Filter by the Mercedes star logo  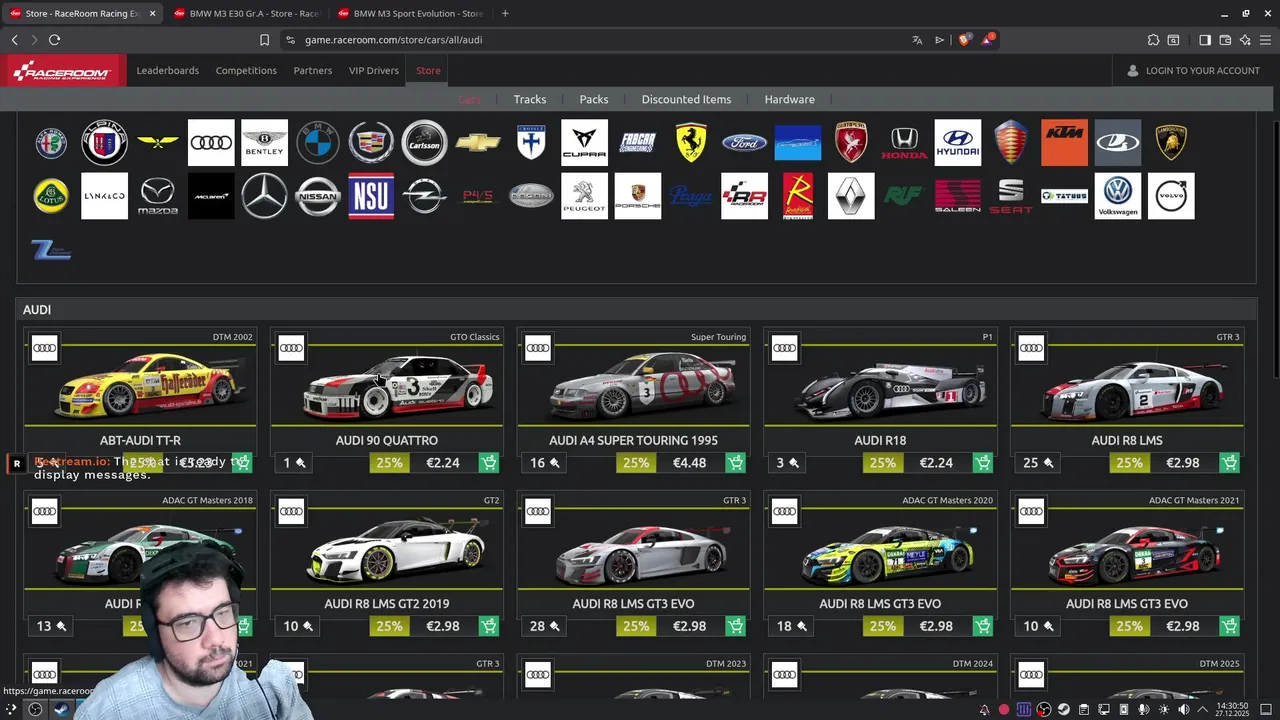tap(264, 196)
